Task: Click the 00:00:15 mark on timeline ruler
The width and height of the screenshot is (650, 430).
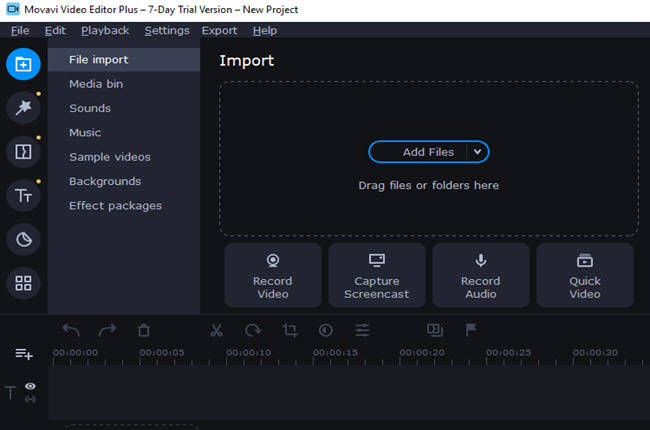Action: pos(335,353)
